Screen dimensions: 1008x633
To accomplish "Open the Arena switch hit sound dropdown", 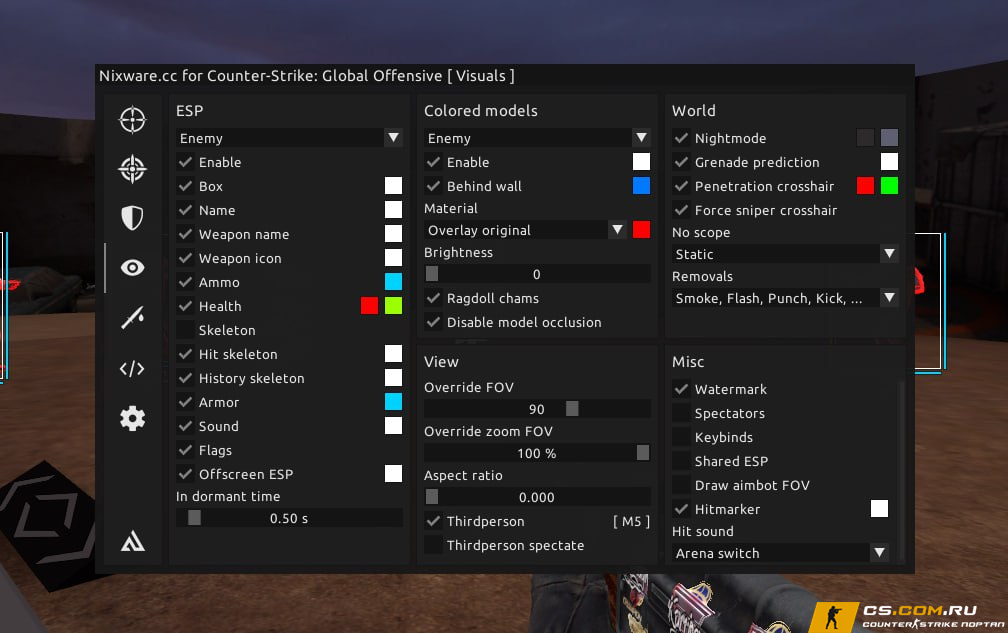I will click(x=780, y=553).
